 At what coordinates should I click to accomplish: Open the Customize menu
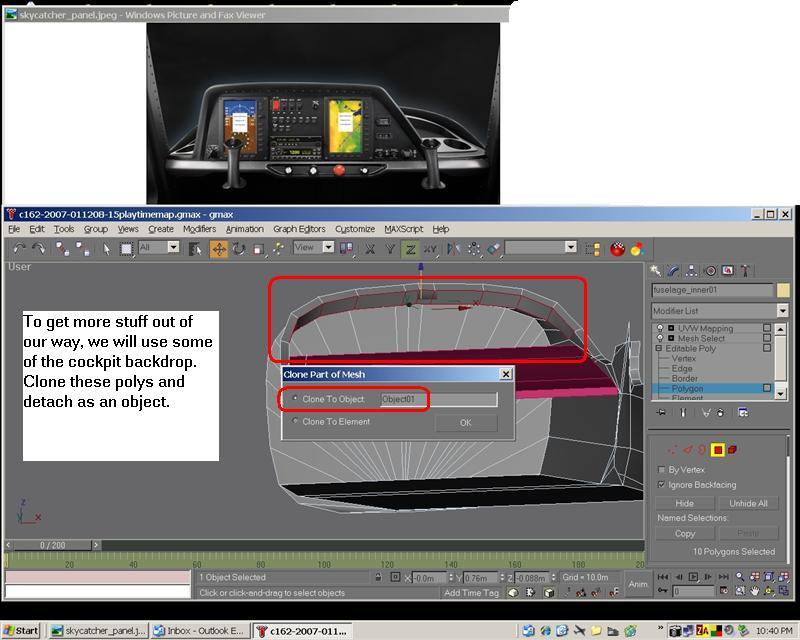point(355,229)
